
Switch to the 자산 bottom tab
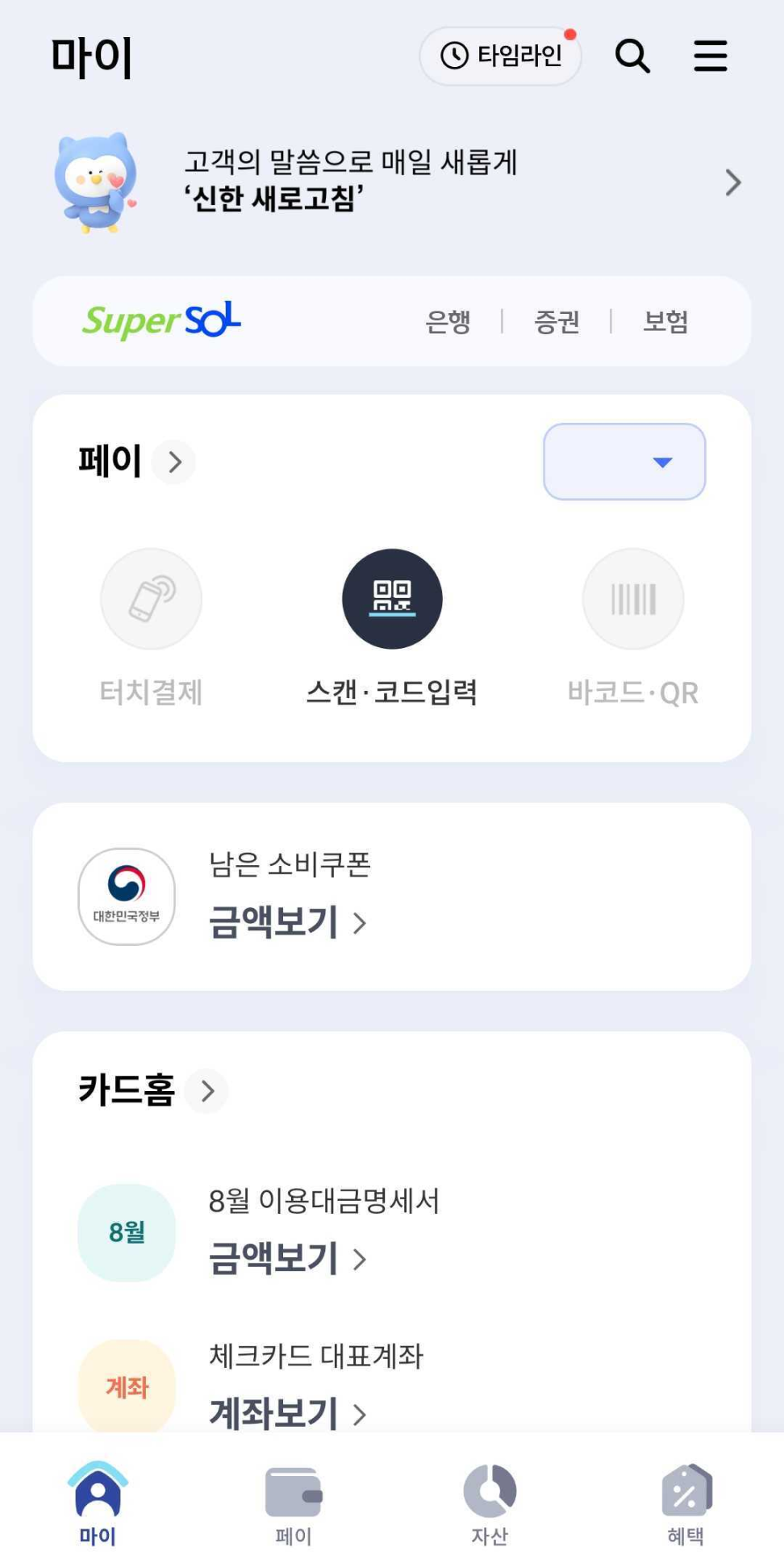coord(490,1505)
